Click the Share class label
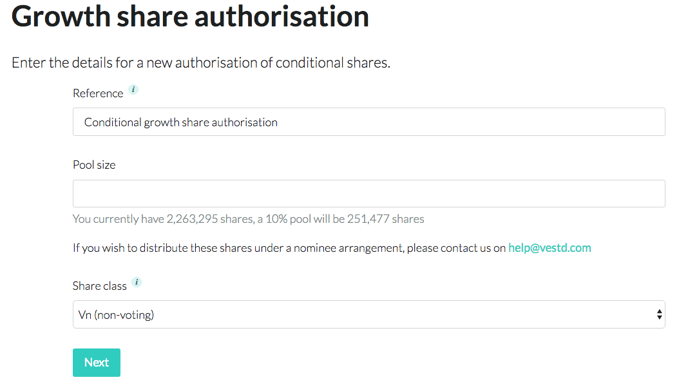 100,286
